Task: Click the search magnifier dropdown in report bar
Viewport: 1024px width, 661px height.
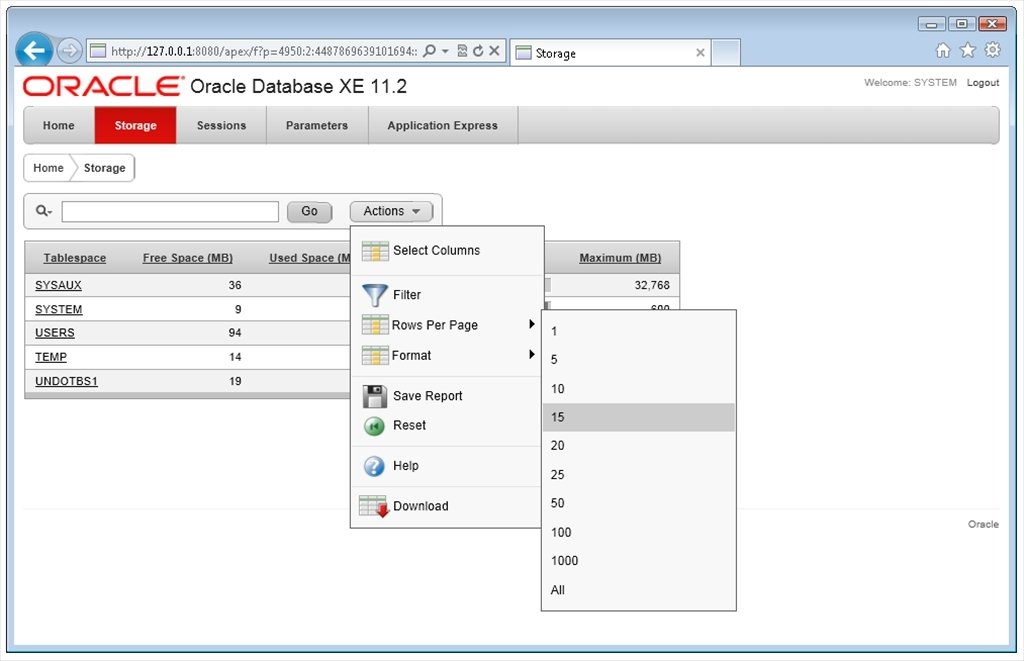Action: tap(43, 211)
